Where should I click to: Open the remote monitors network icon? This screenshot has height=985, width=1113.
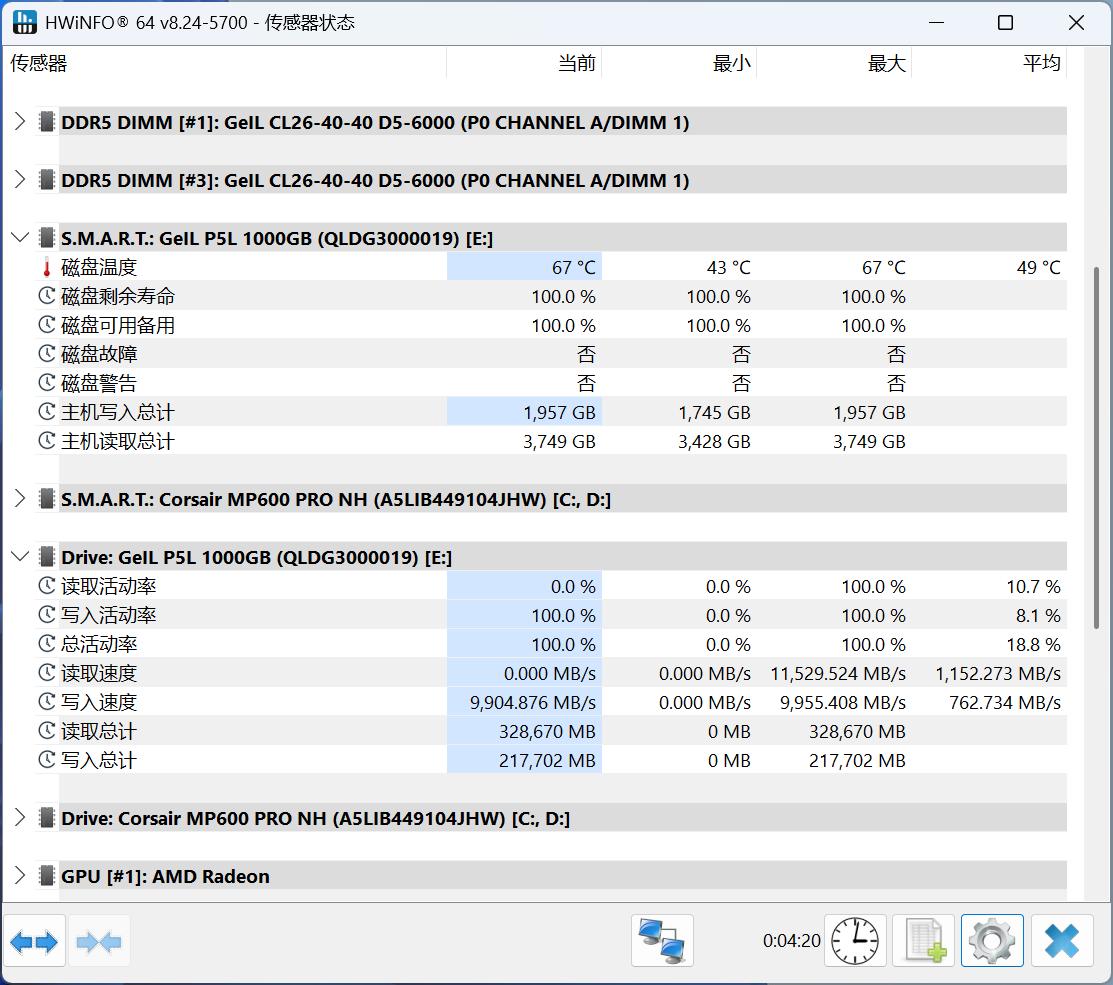tap(662, 941)
